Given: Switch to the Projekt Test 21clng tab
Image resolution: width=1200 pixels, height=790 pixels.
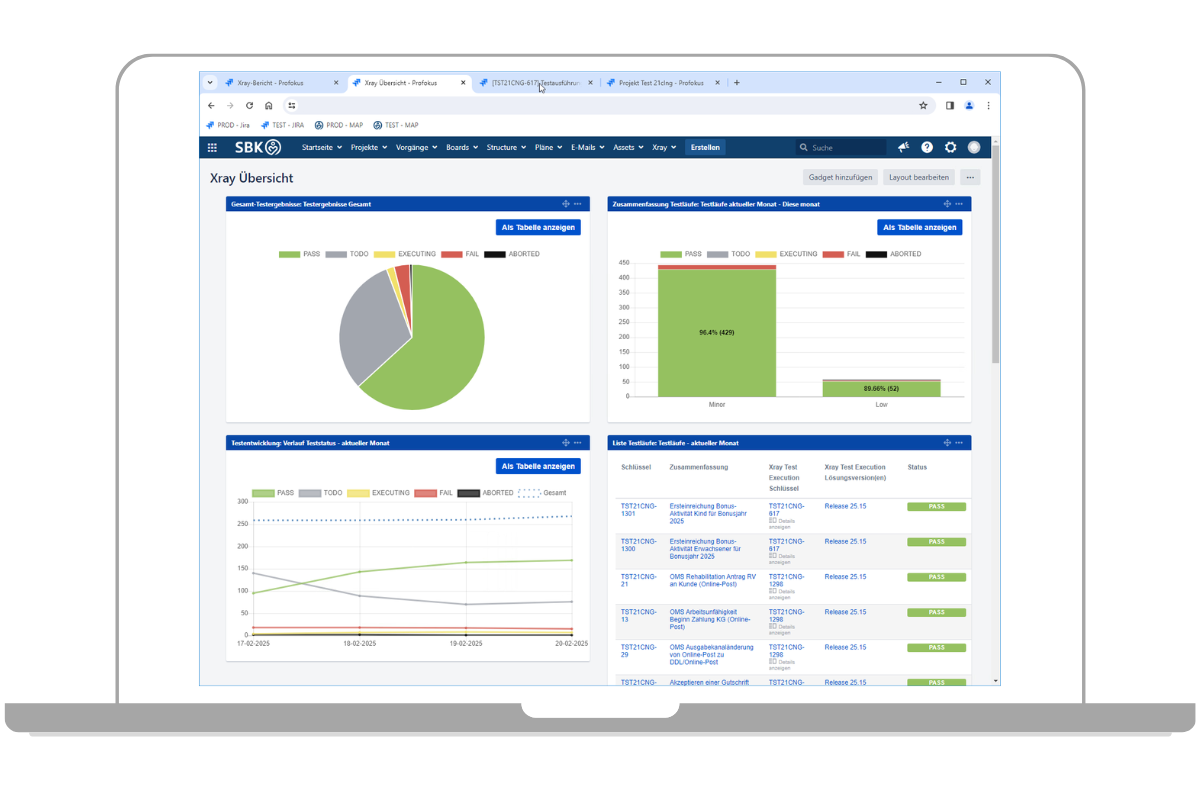Looking at the screenshot, I should [660, 82].
